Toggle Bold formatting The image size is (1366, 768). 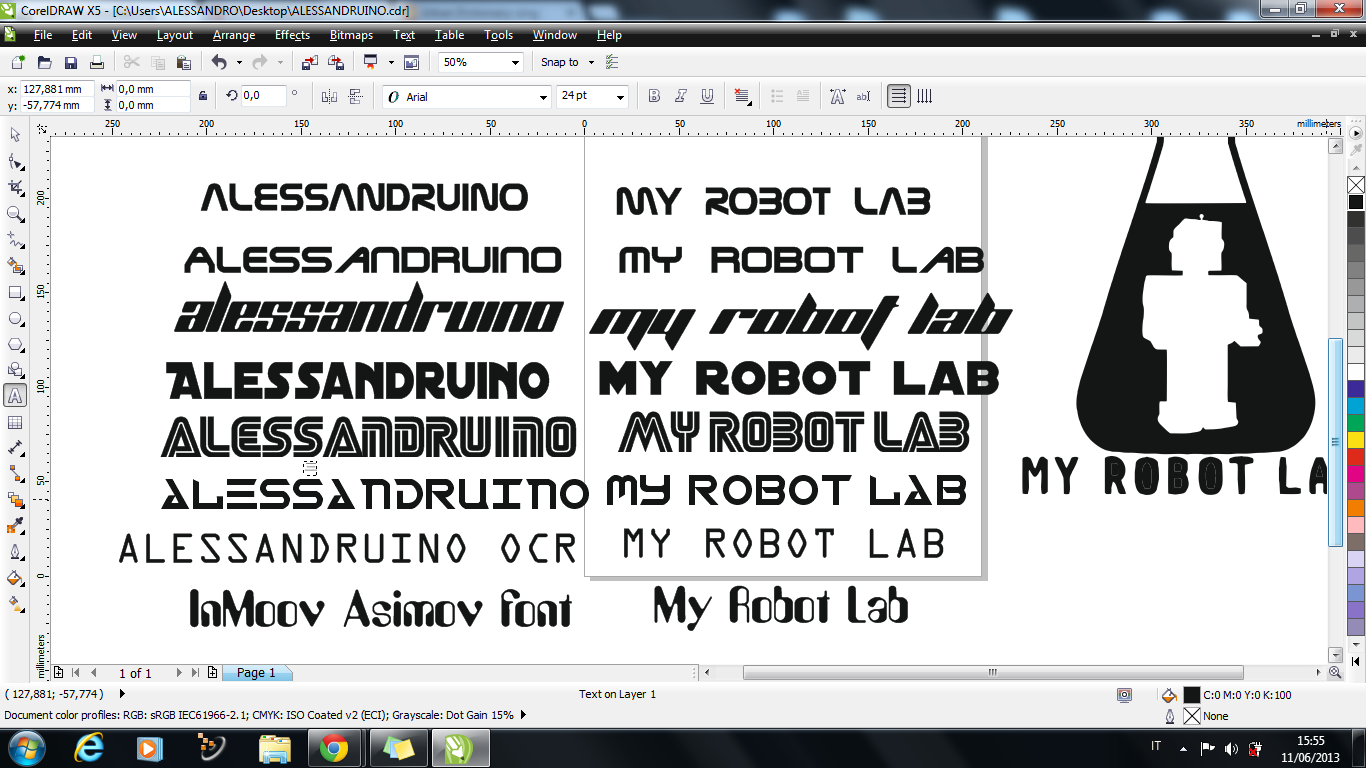654,96
